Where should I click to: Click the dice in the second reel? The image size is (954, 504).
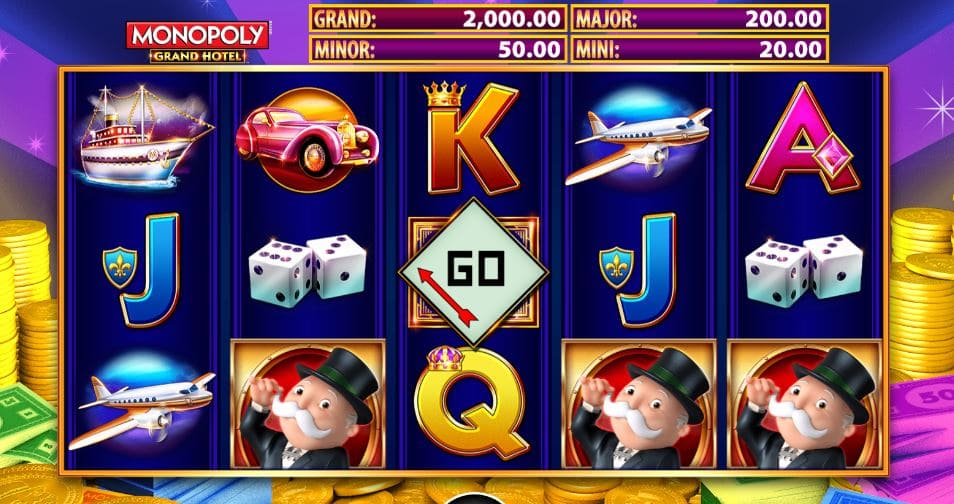[x=307, y=271]
